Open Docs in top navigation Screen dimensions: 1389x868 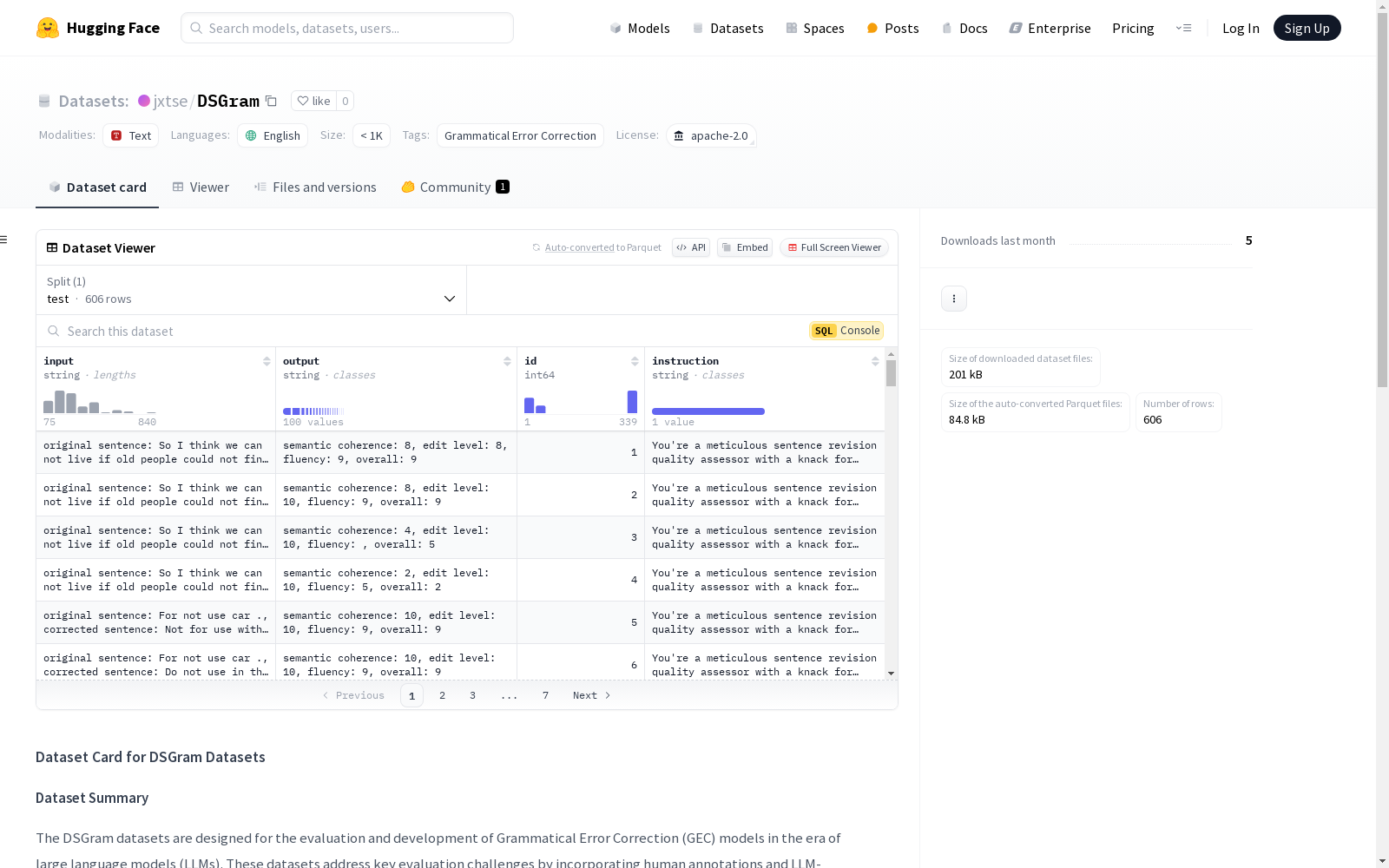pos(964,28)
